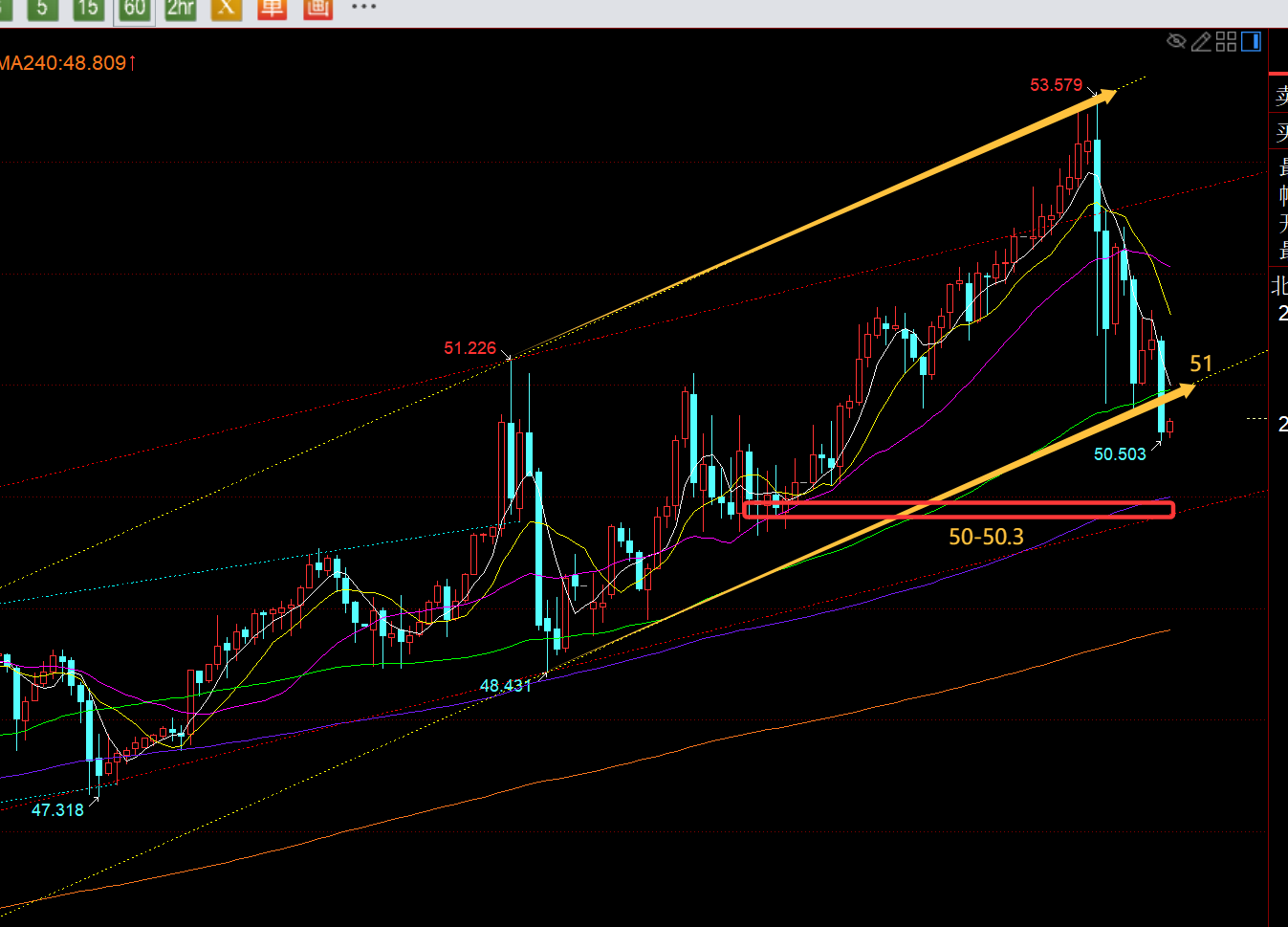Switch to the four-square multi-chart layout
Image resolution: width=1288 pixels, height=927 pixels.
point(1226,41)
